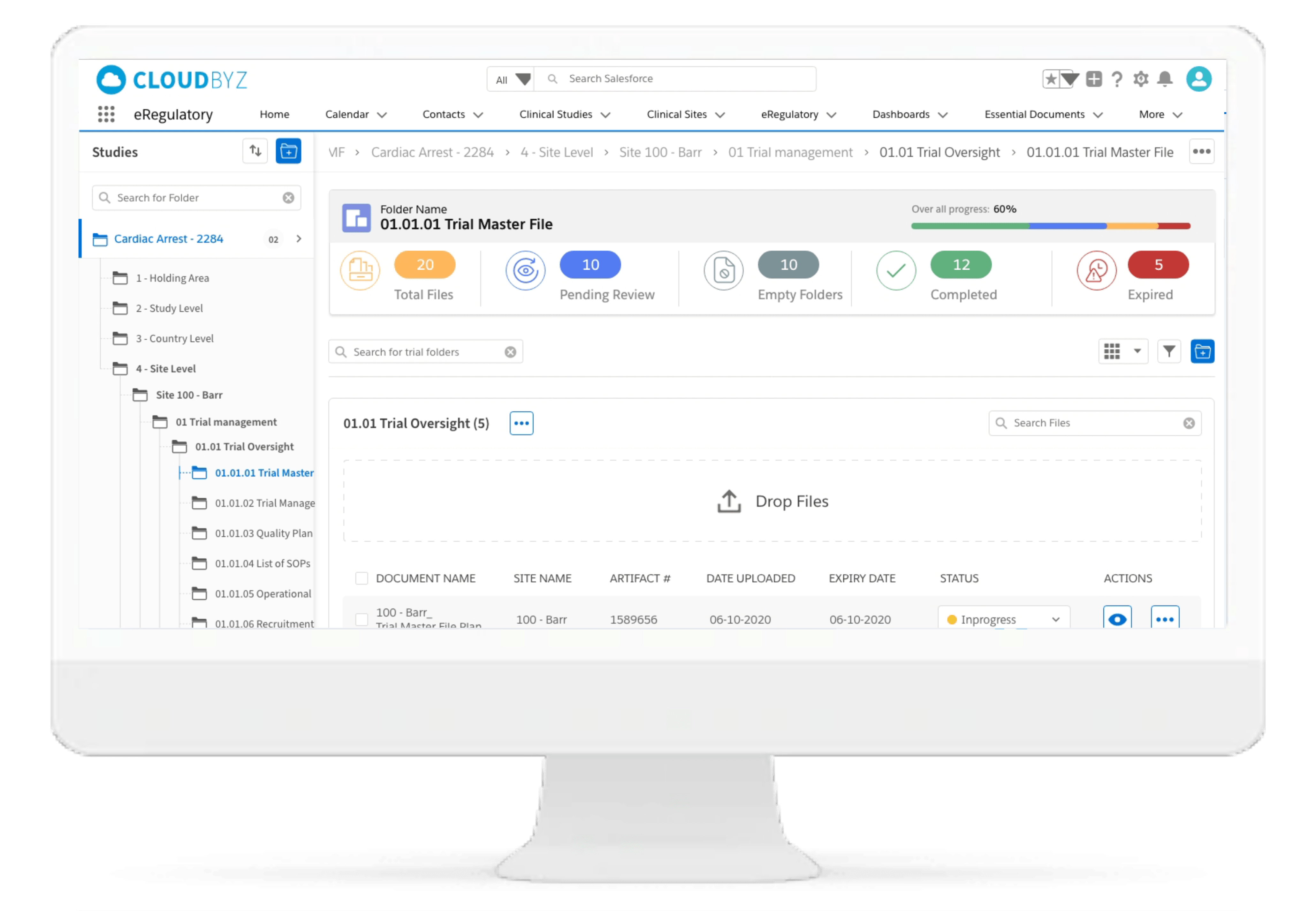Click the filter funnel icon

click(1169, 352)
